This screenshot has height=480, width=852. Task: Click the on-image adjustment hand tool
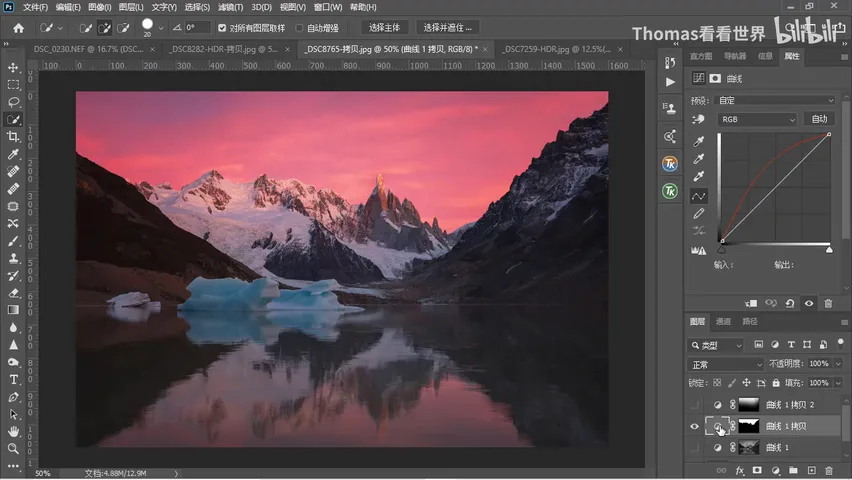[x=699, y=120]
